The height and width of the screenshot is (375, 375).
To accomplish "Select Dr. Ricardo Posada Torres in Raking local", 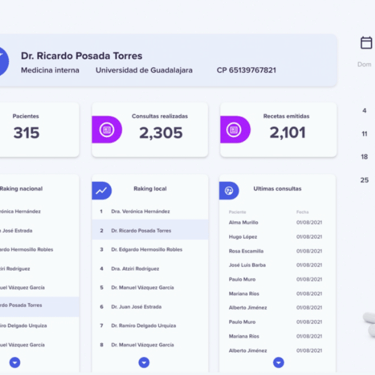I will coord(150,230).
